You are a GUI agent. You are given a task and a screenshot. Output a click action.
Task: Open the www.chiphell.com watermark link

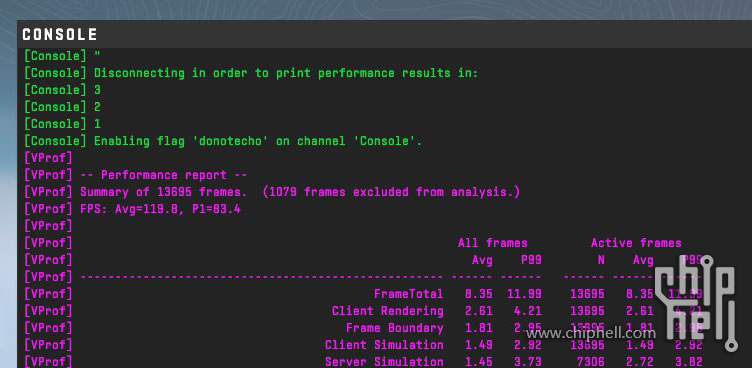[x=590, y=333]
